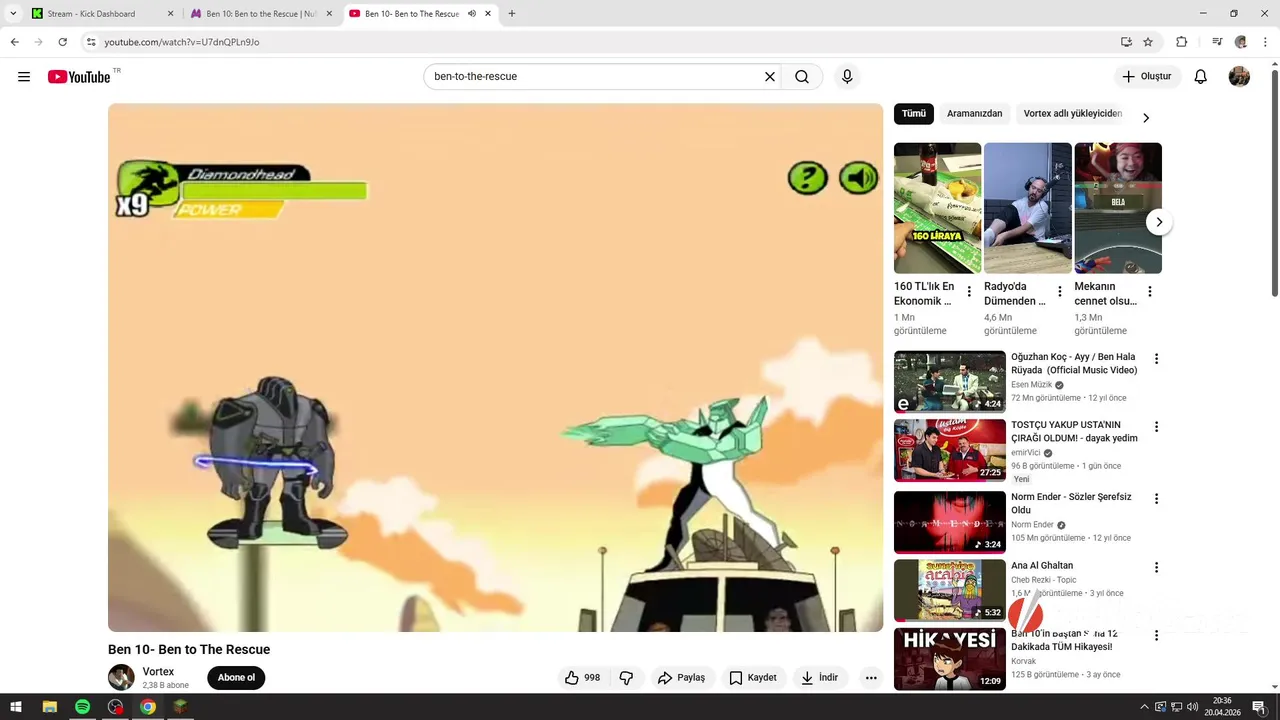The width and height of the screenshot is (1280, 720).
Task: Select the Aramanızdan filter chip
Action: [x=974, y=114]
